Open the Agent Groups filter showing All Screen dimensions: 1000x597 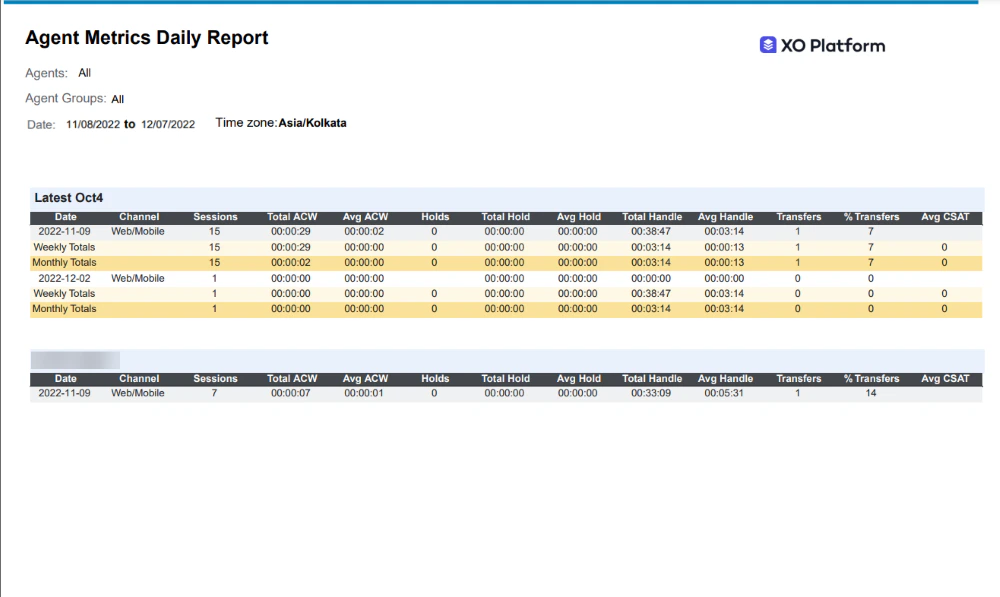click(x=117, y=99)
